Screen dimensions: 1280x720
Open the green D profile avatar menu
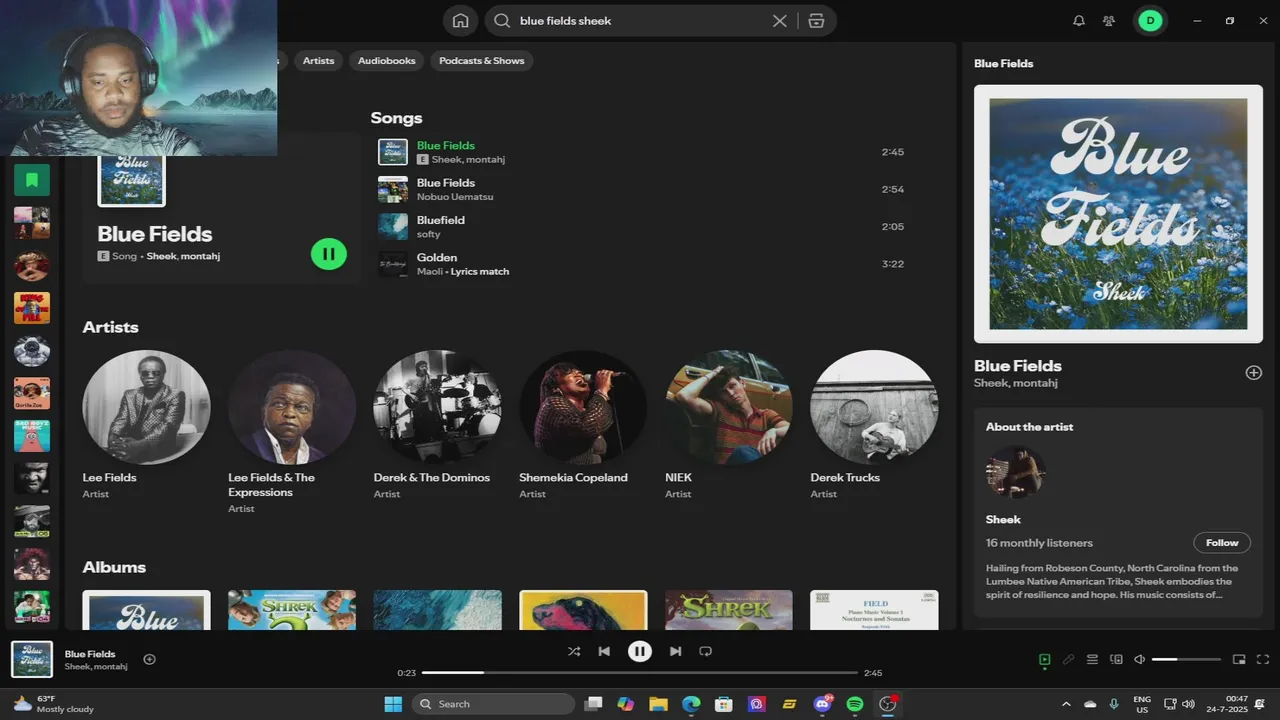coord(1150,20)
